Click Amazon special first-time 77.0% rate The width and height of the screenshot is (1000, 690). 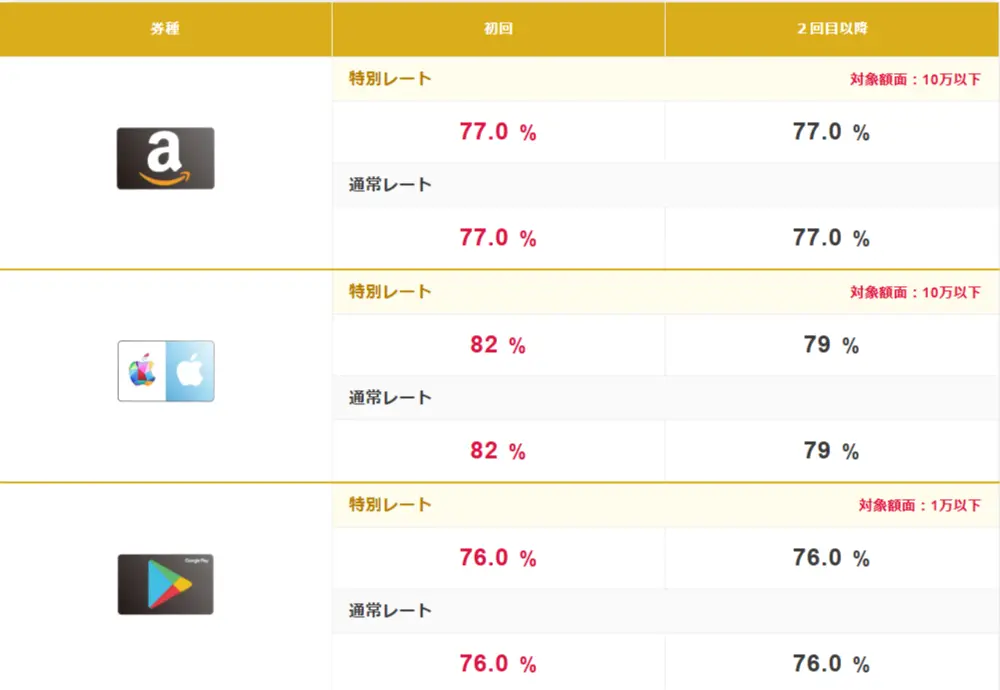(x=498, y=132)
